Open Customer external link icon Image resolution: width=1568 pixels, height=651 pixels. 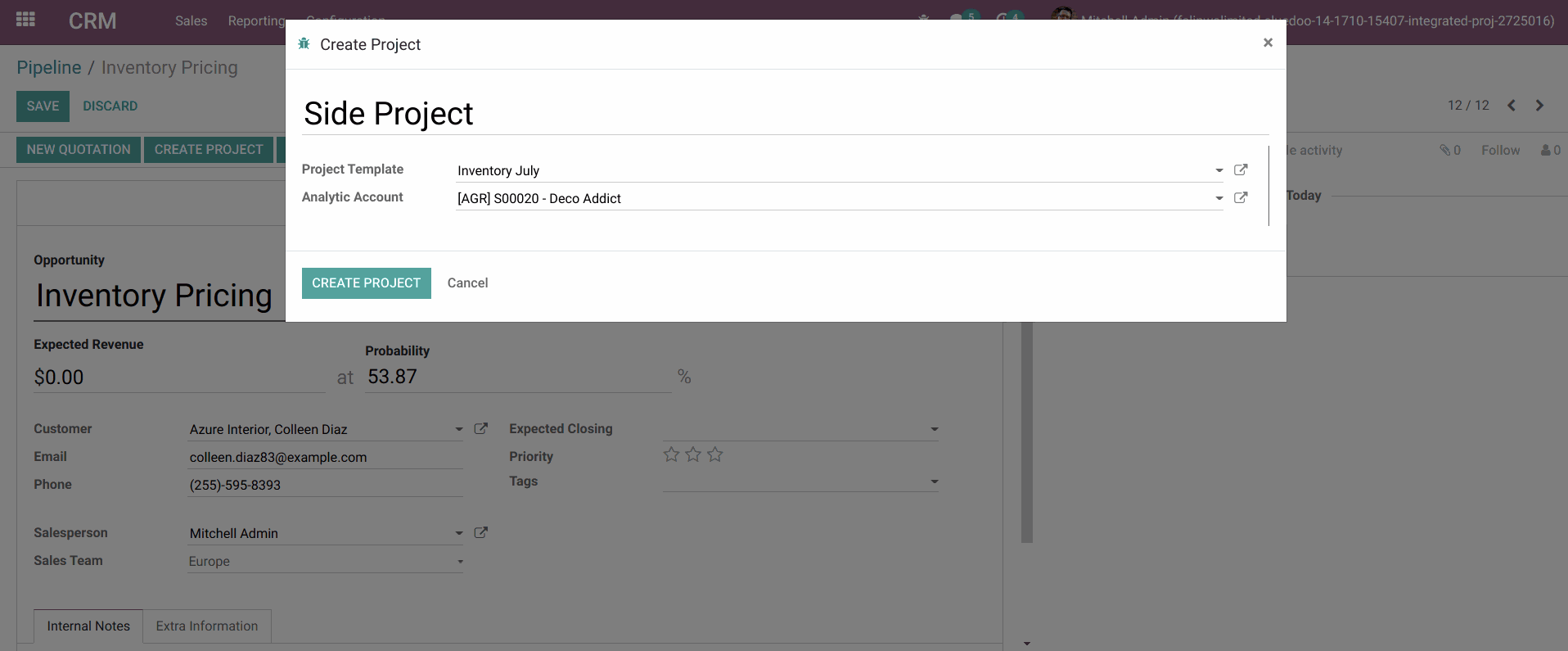click(481, 428)
